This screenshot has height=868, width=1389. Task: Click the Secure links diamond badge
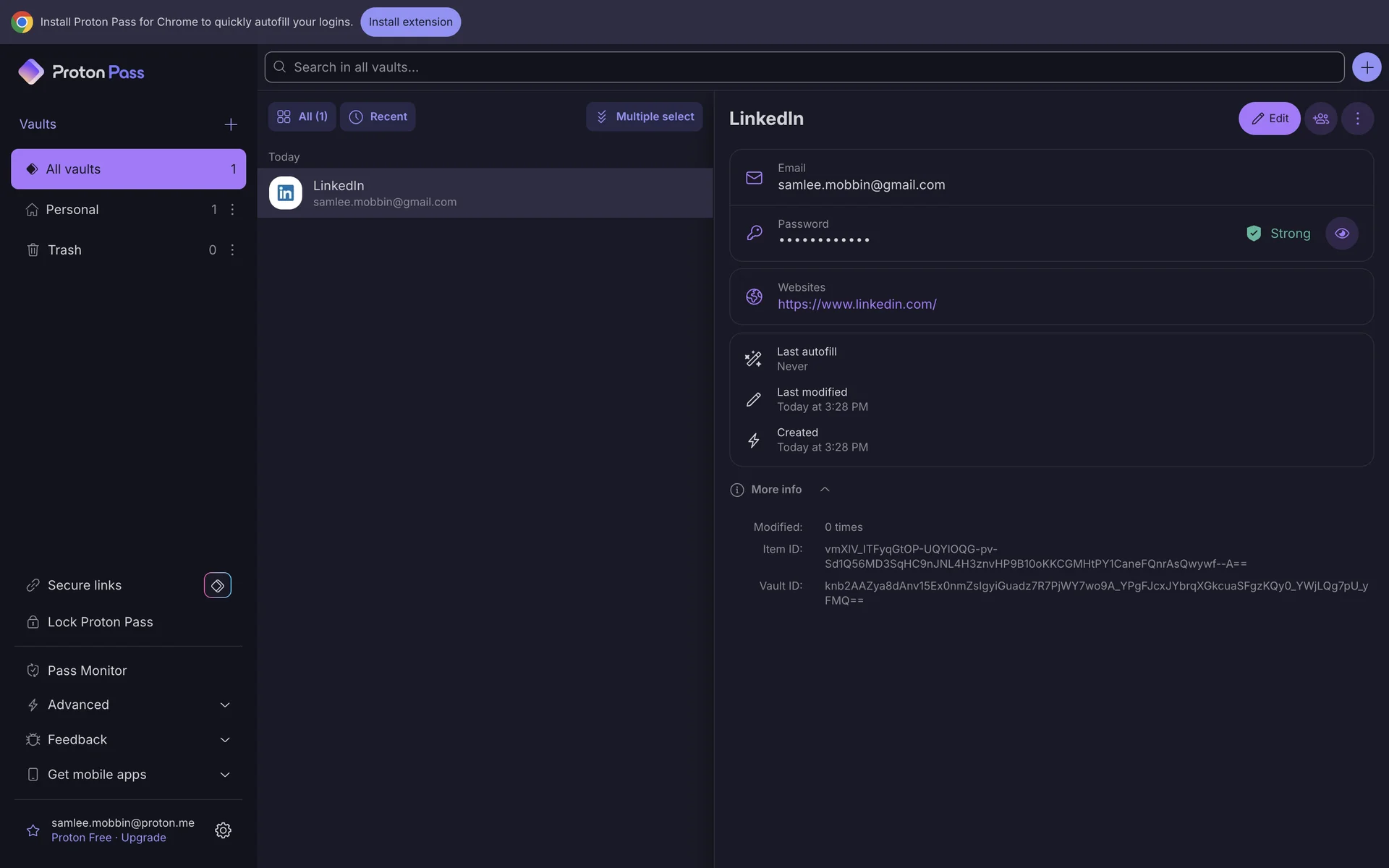[217, 585]
